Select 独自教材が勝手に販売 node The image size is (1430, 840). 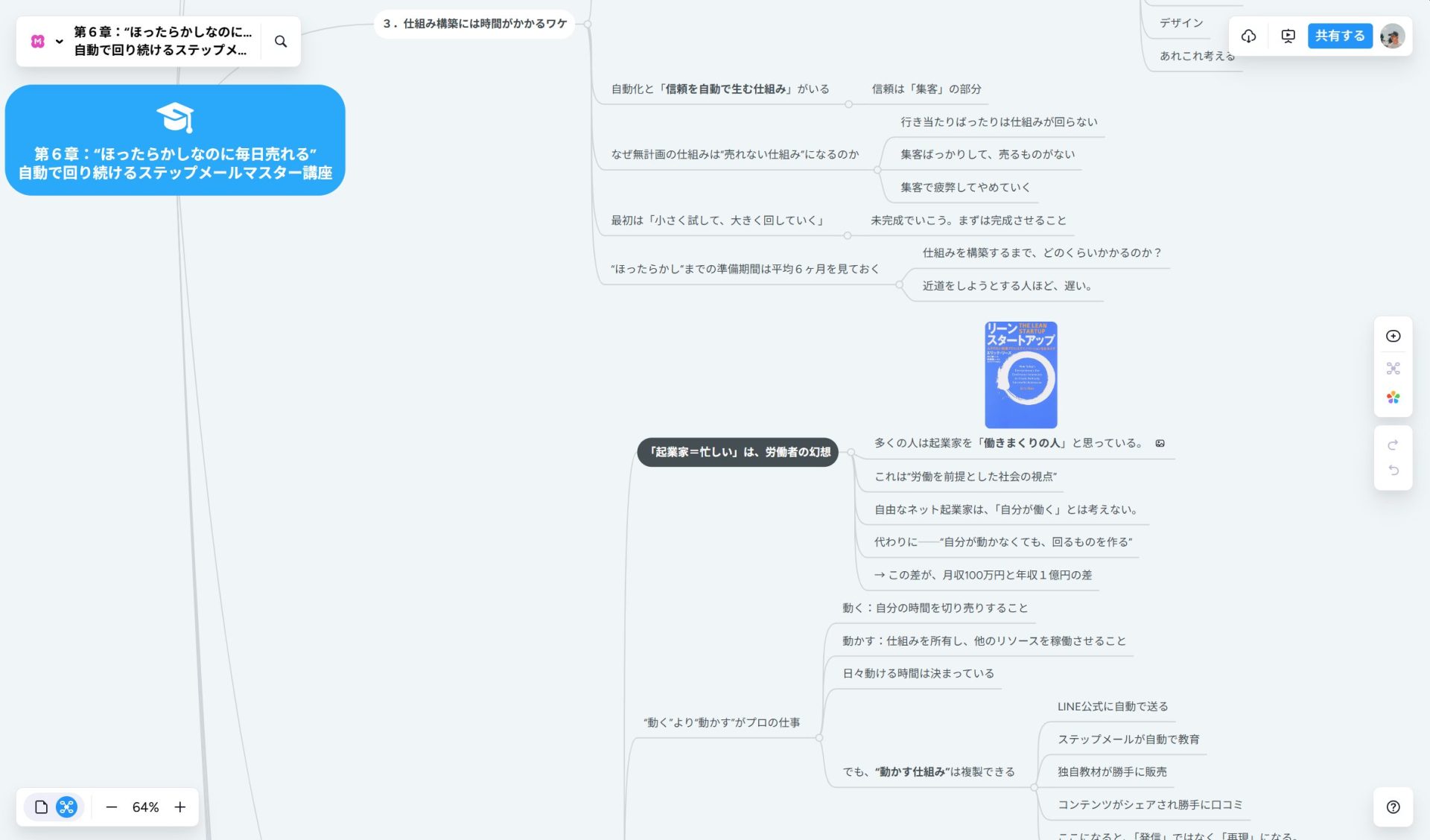click(1112, 771)
